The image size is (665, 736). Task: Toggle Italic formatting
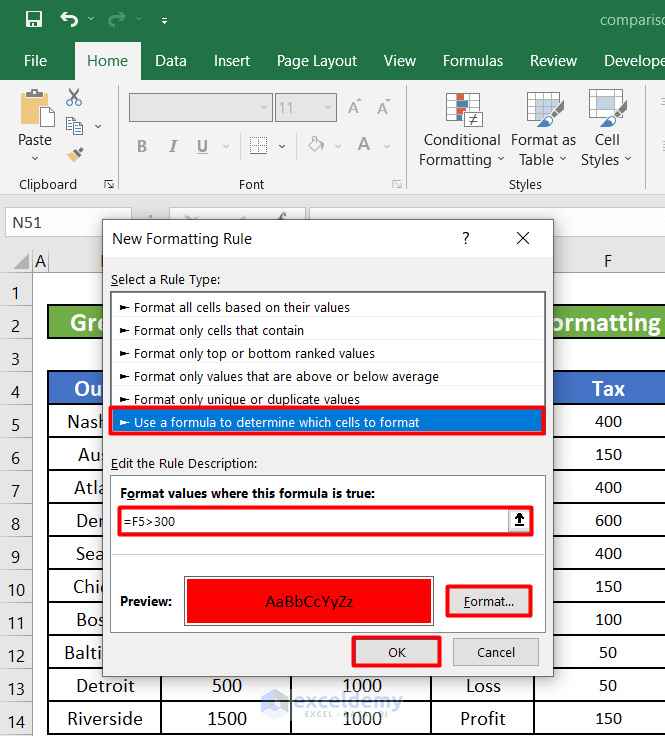[x=173, y=146]
